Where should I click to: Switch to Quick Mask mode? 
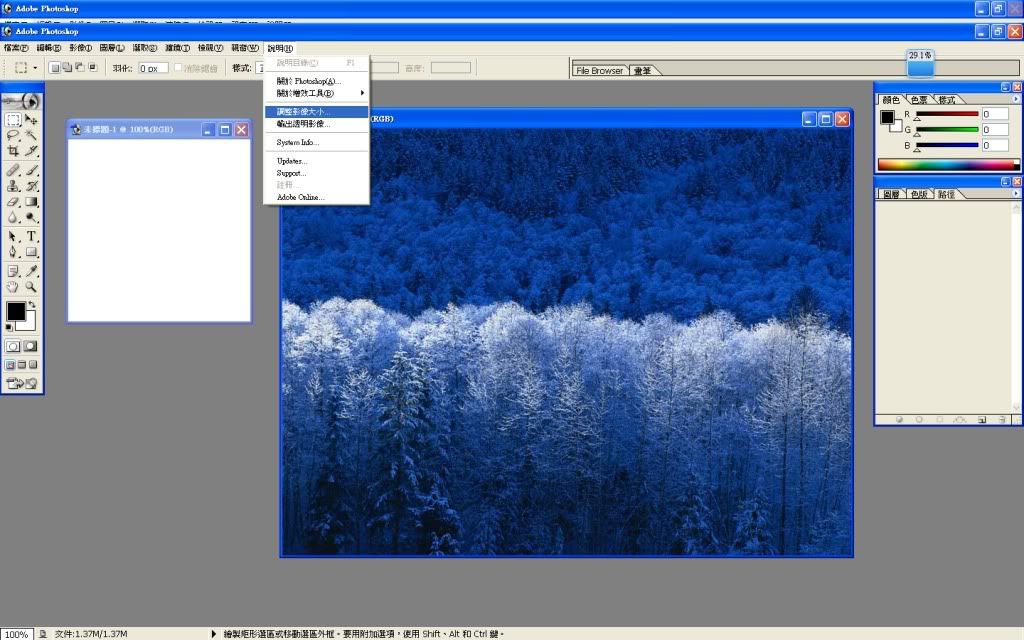click(x=31, y=345)
